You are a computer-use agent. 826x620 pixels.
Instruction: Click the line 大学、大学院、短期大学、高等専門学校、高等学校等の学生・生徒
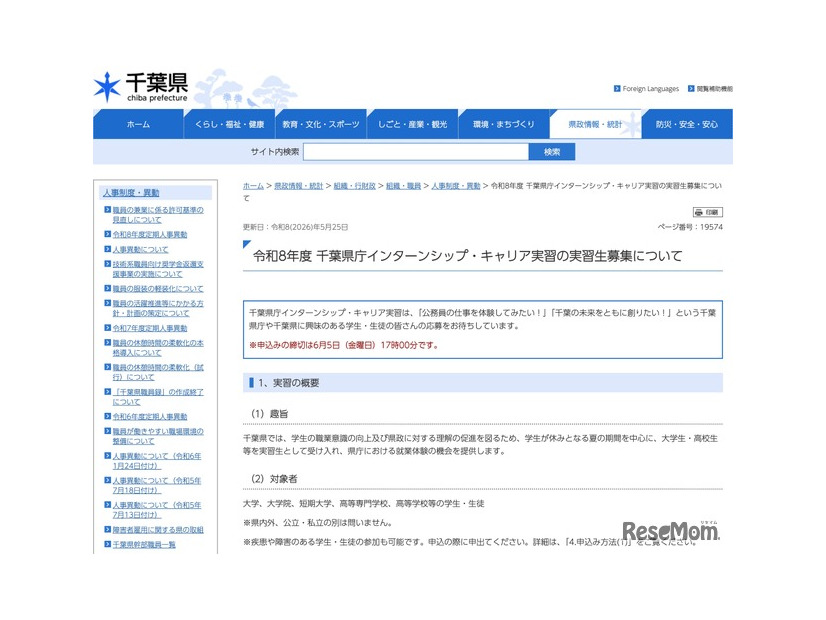pyautogui.click(x=363, y=504)
